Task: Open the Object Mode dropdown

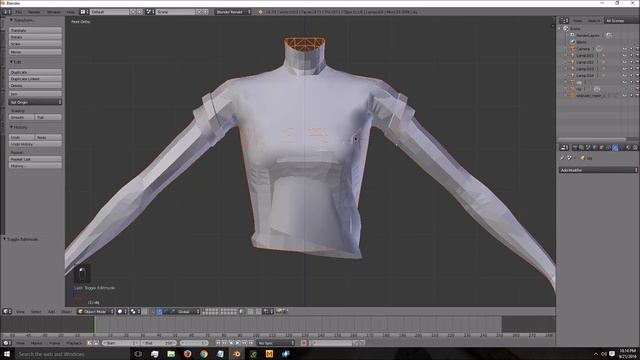Action: point(96,311)
